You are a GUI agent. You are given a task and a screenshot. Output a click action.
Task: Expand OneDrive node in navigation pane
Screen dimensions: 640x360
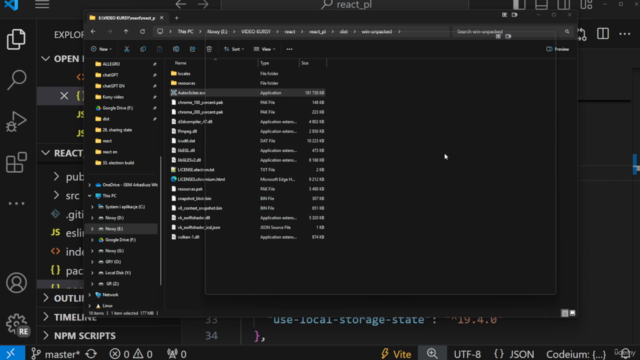tap(90, 185)
